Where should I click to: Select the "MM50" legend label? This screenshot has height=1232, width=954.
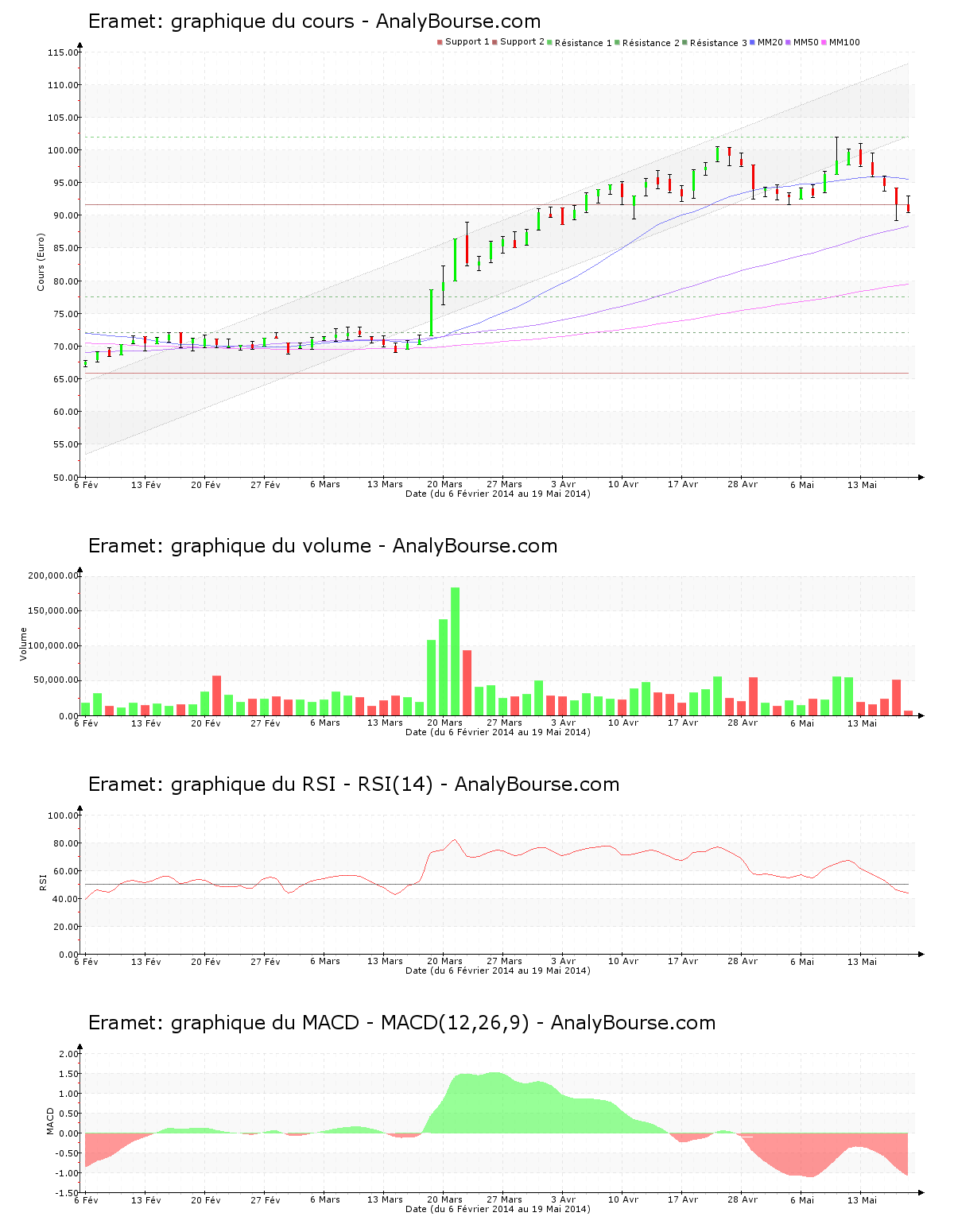[806, 43]
